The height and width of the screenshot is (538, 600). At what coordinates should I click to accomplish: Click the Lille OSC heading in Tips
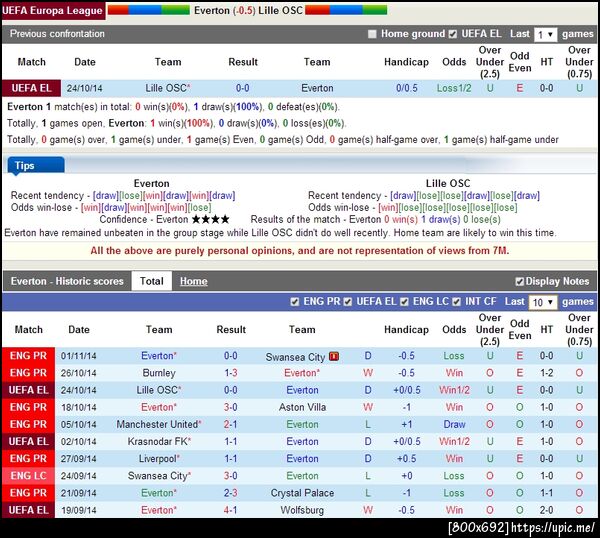click(x=448, y=183)
